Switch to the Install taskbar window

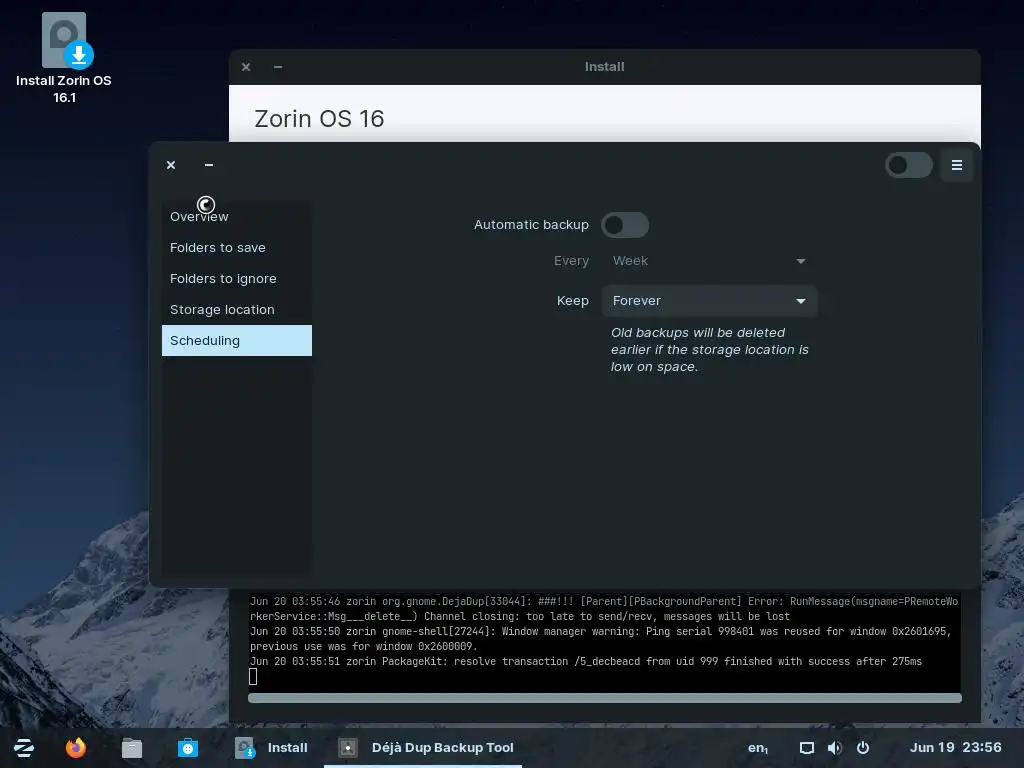(x=272, y=748)
